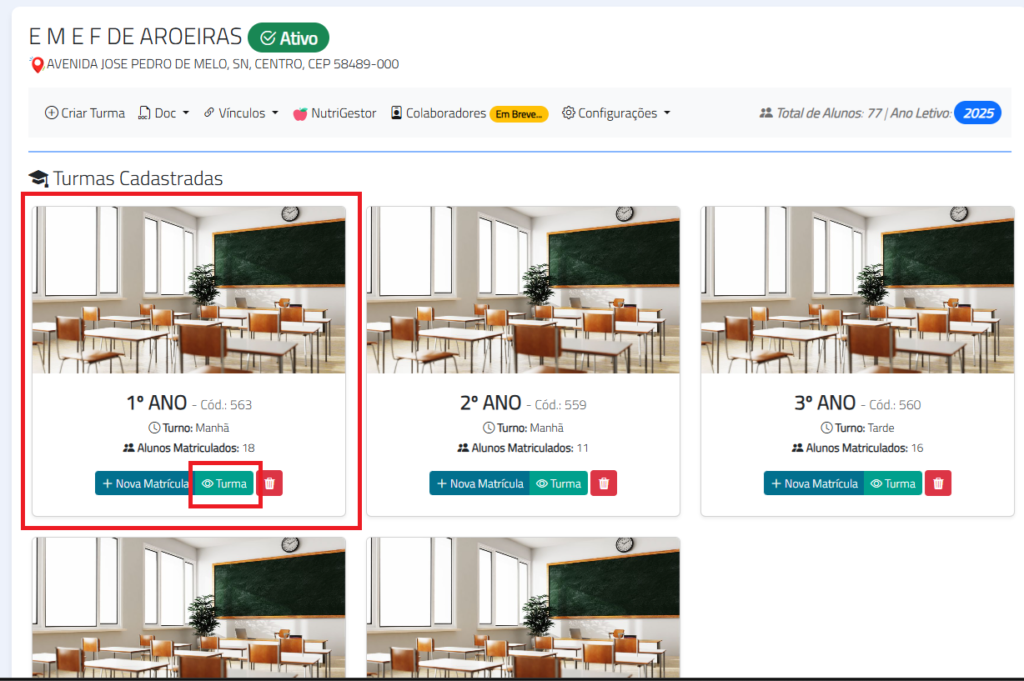View the 3º ANO class with Turma button
Viewport: 1024px width, 681px height.
pyautogui.click(x=892, y=483)
